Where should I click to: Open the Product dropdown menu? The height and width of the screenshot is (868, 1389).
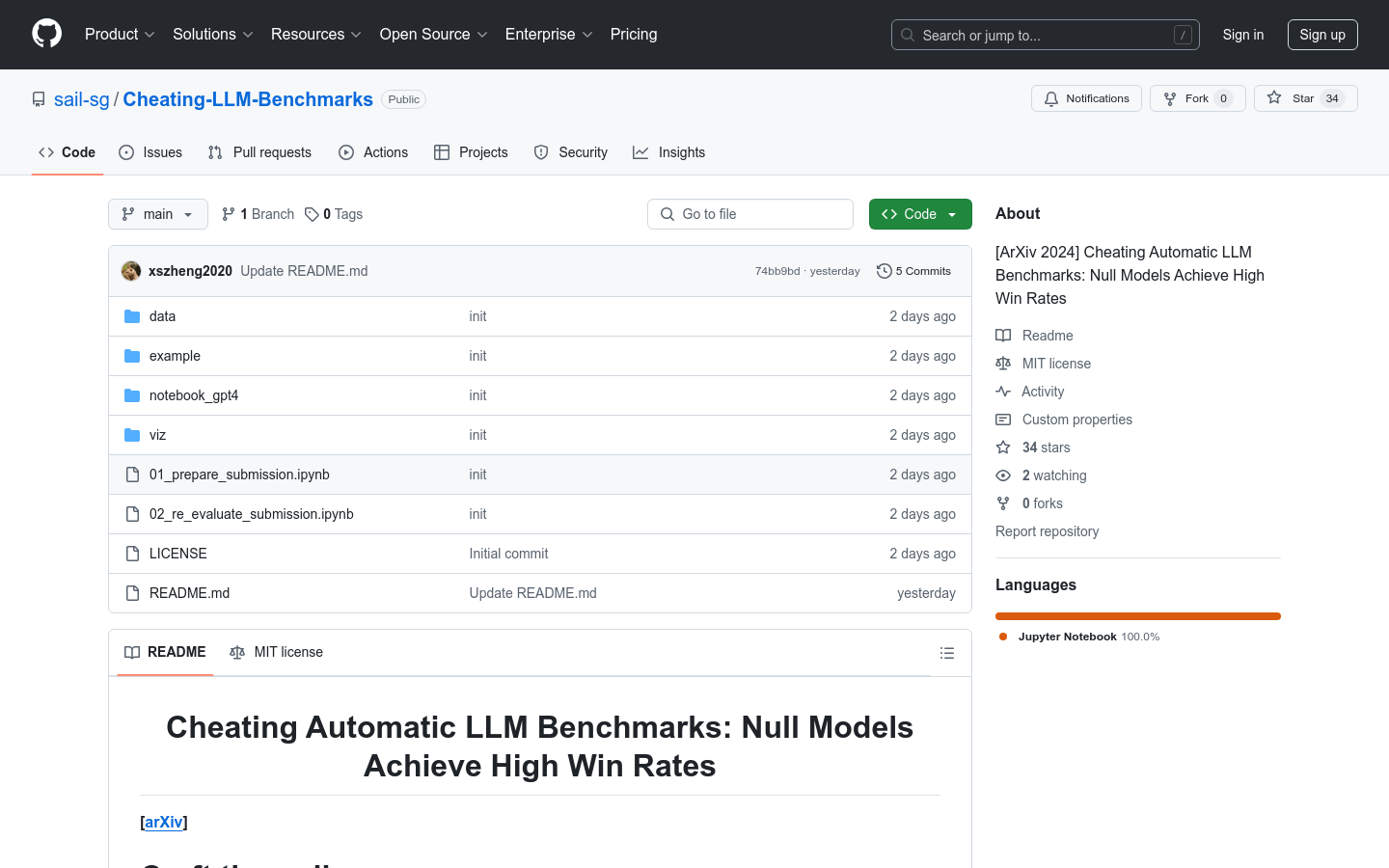point(120,35)
